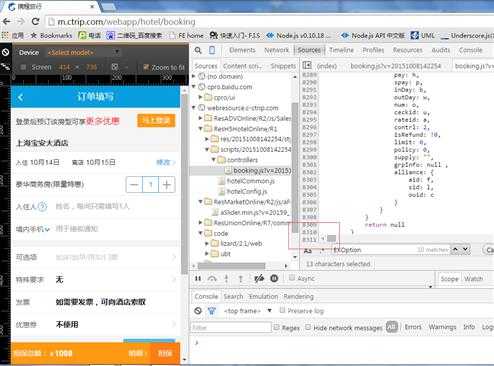Open the Watch sidebar tab

[473, 279]
